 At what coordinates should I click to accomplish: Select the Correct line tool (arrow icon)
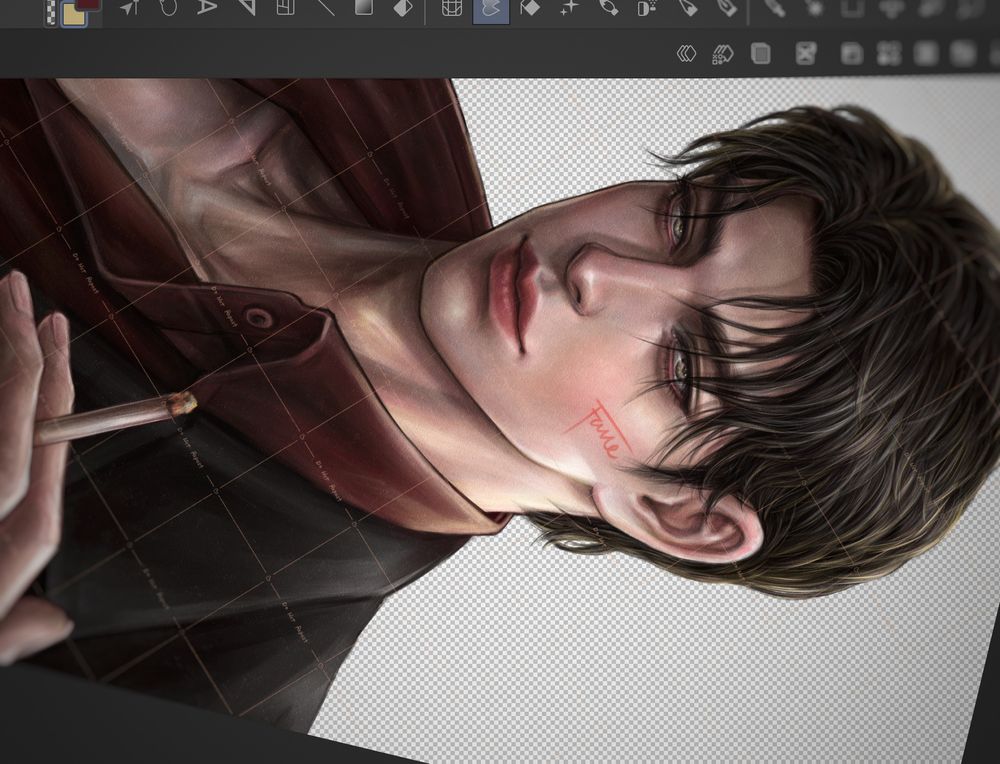click(x=130, y=7)
